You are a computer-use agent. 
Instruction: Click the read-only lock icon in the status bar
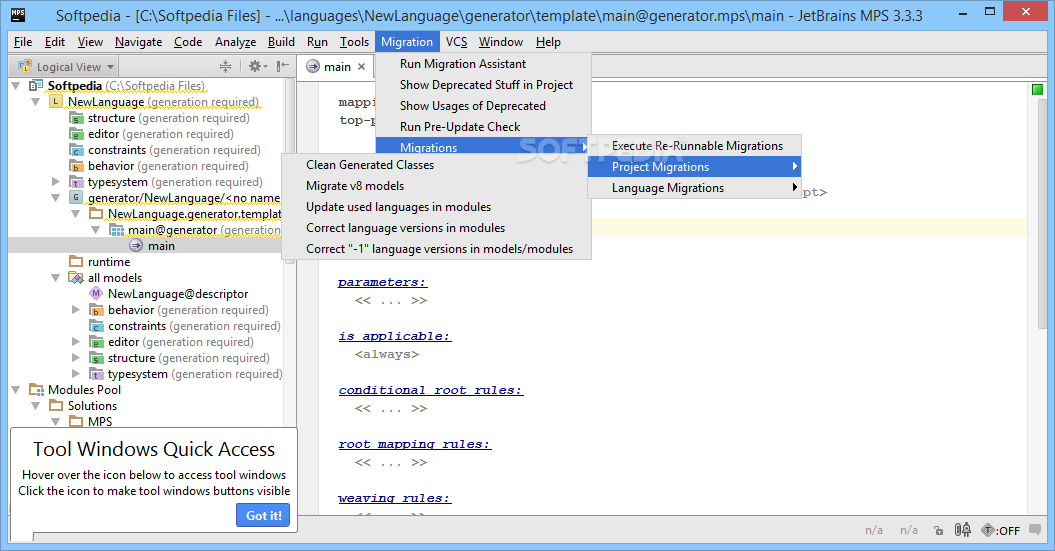tap(939, 531)
